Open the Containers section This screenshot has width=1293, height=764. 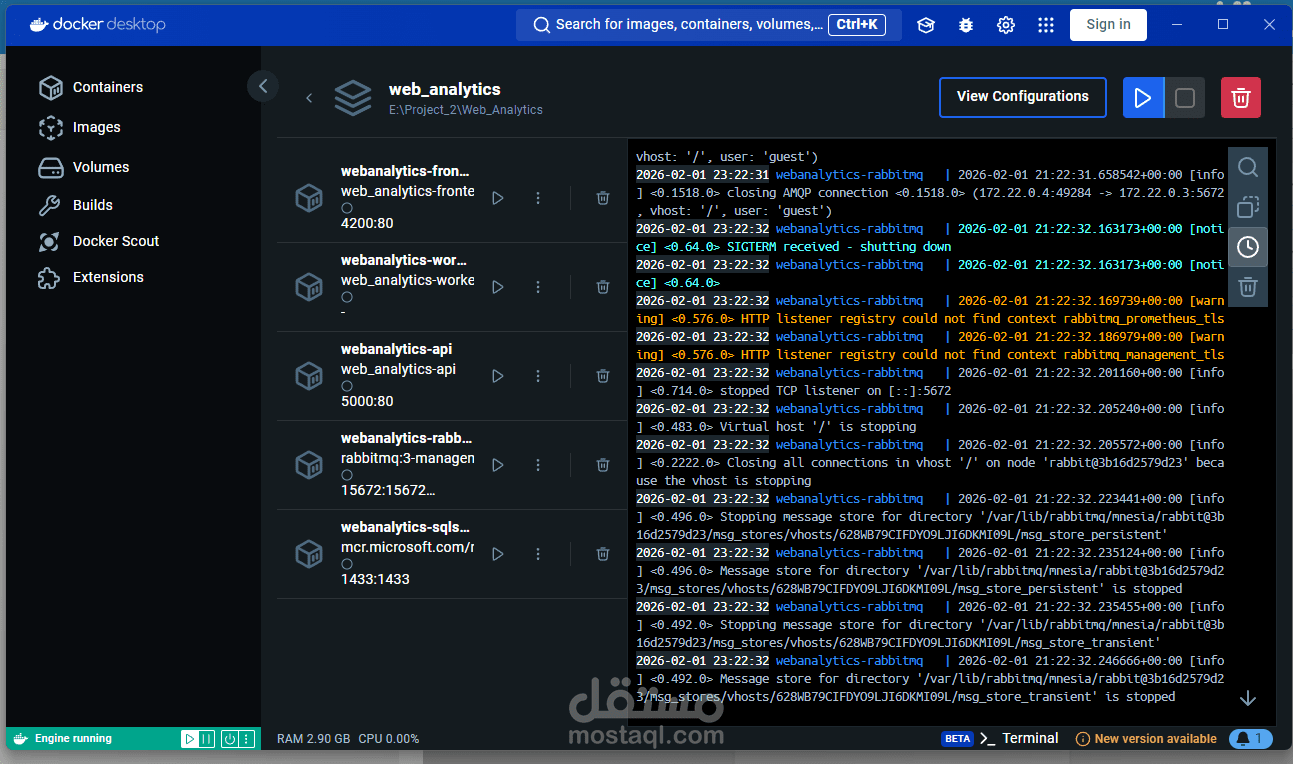tap(91, 87)
